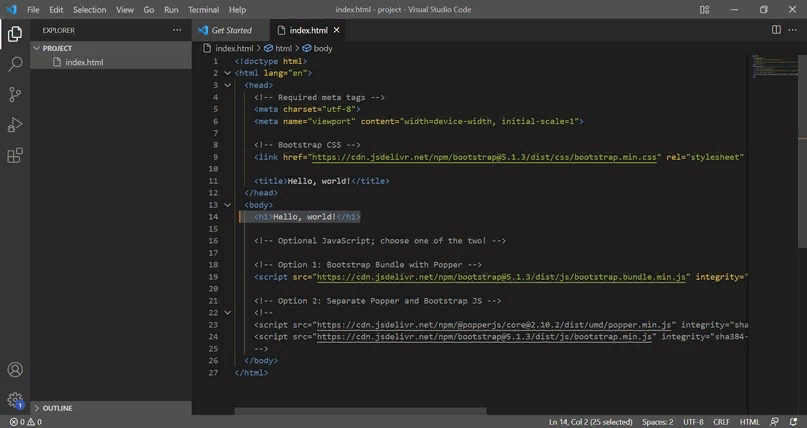The height and width of the screenshot is (428, 807).
Task: Fold the head tag at line 3
Action: pyautogui.click(x=227, y=85)
